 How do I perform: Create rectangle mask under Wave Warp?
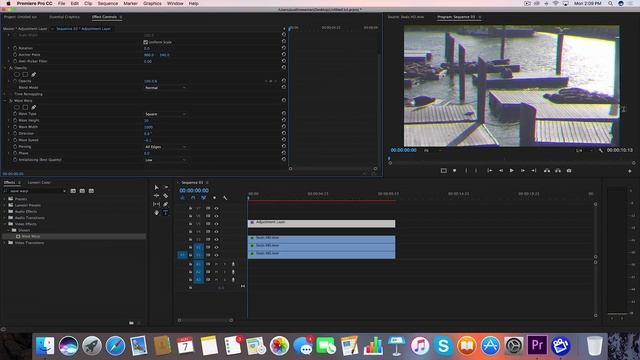coord(25,107)
